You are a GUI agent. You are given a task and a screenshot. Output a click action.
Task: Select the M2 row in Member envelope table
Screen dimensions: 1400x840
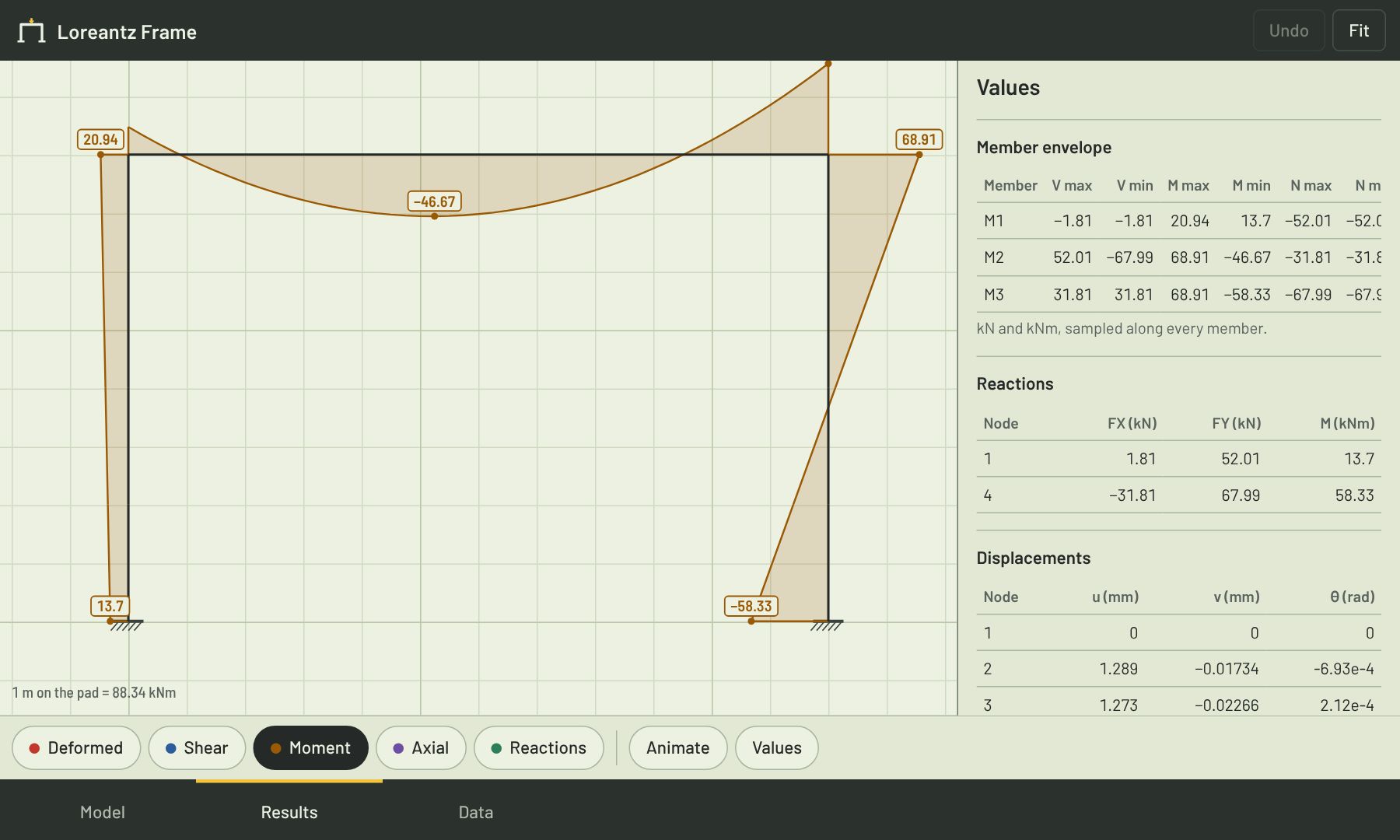[1179, 257]
